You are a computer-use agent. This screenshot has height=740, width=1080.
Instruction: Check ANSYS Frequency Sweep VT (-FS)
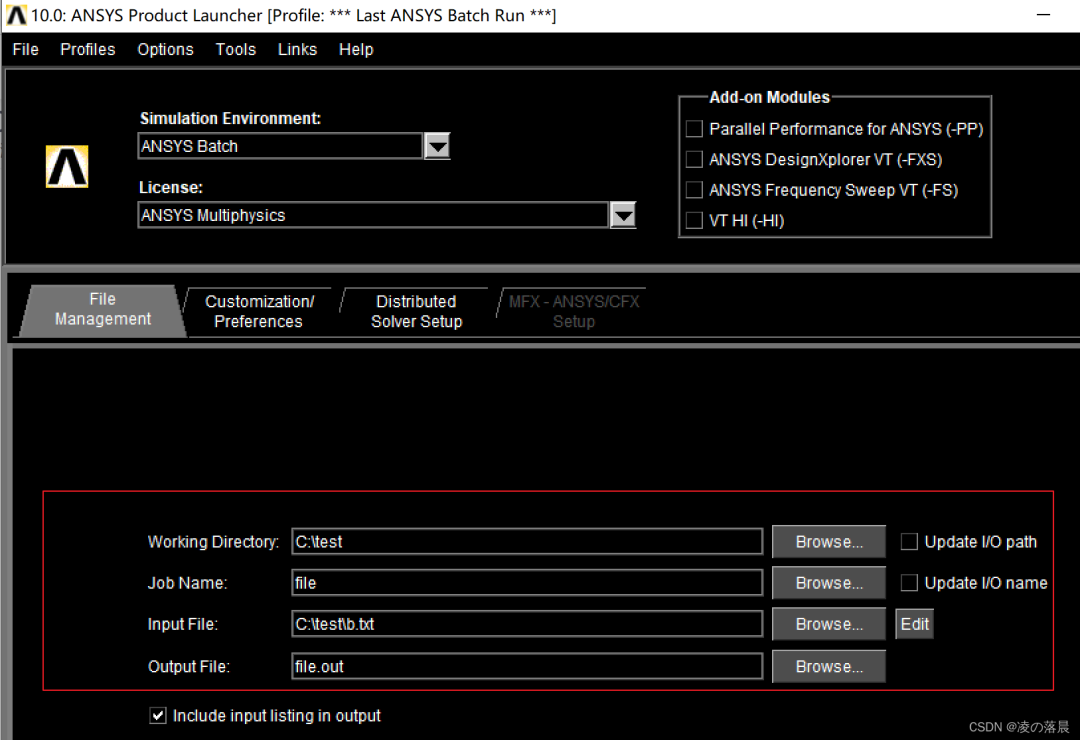tap(694, 190)
